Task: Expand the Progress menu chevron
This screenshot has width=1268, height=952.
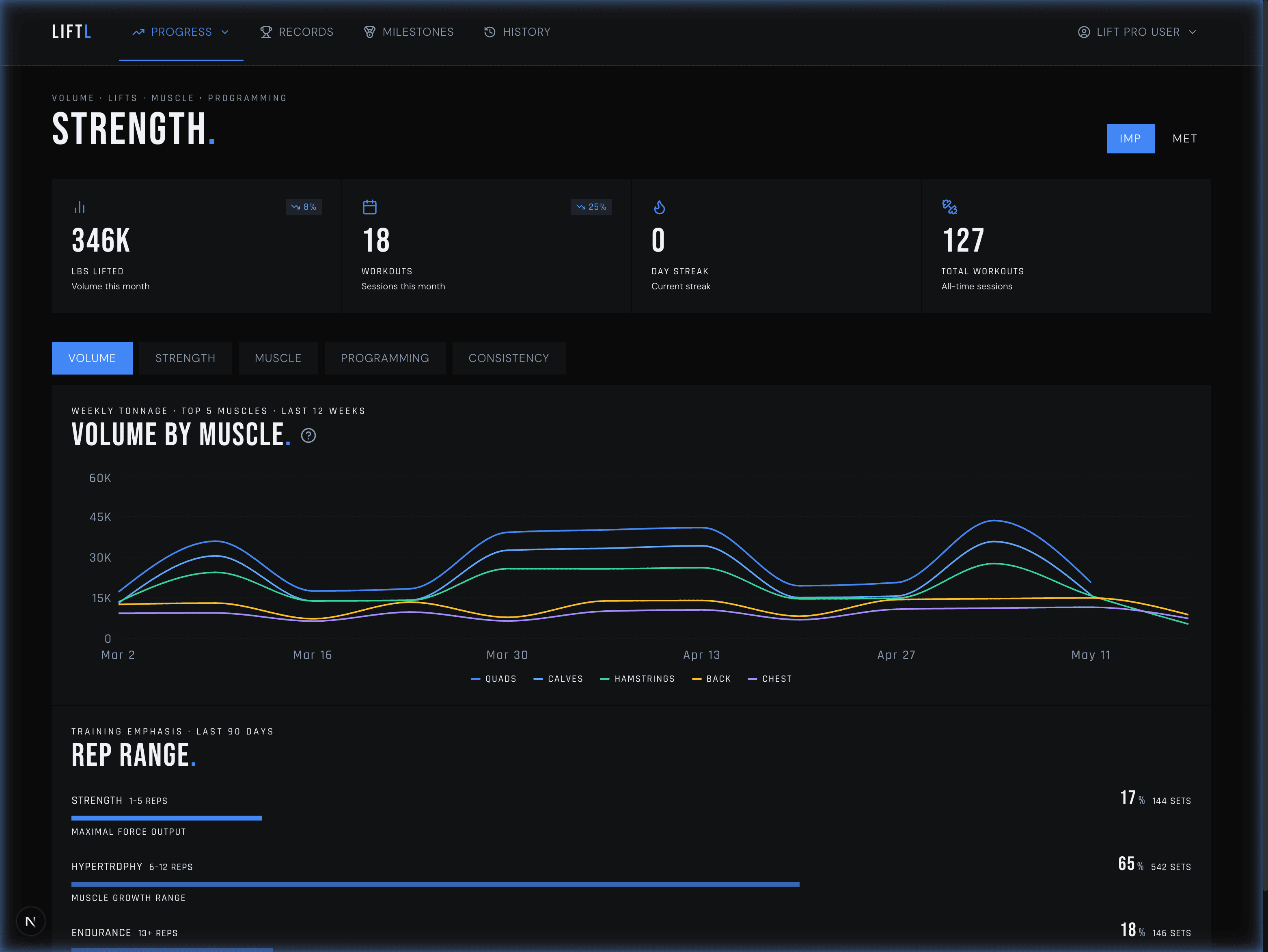Action: pos(225,32)
